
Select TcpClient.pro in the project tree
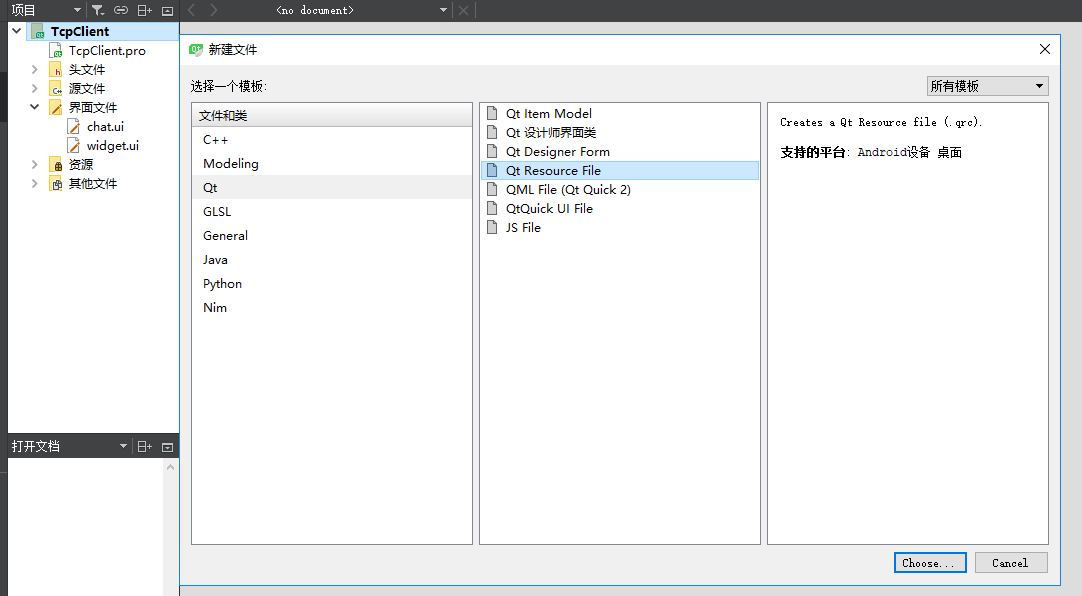[x=107, y=50]
